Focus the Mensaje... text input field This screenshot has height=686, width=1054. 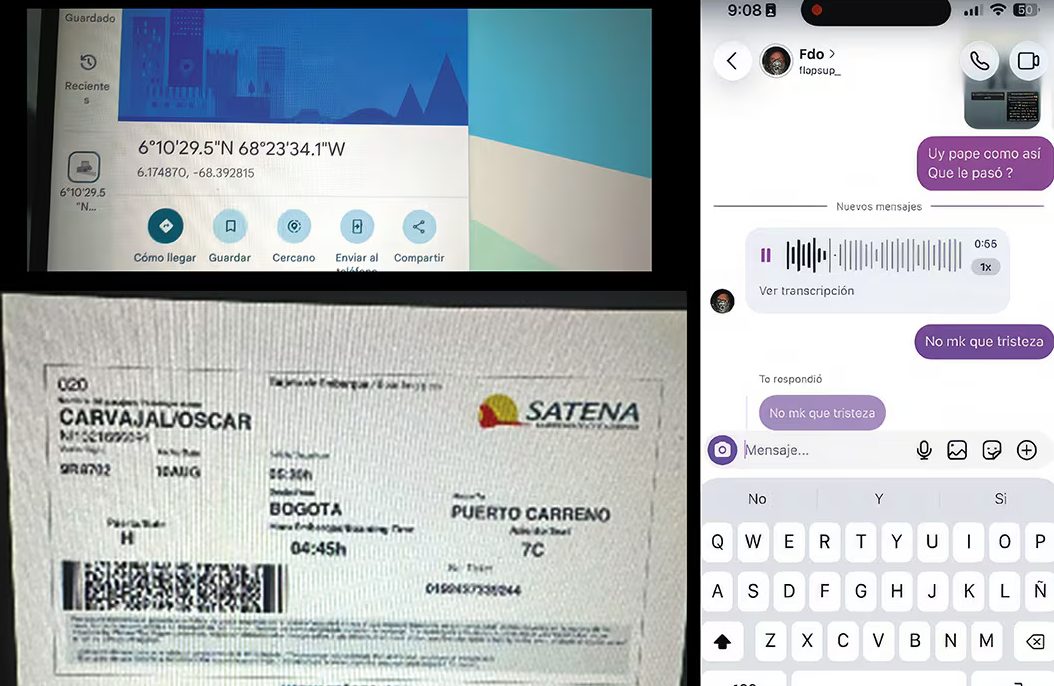pyautogui.click(x=827, y=450)
